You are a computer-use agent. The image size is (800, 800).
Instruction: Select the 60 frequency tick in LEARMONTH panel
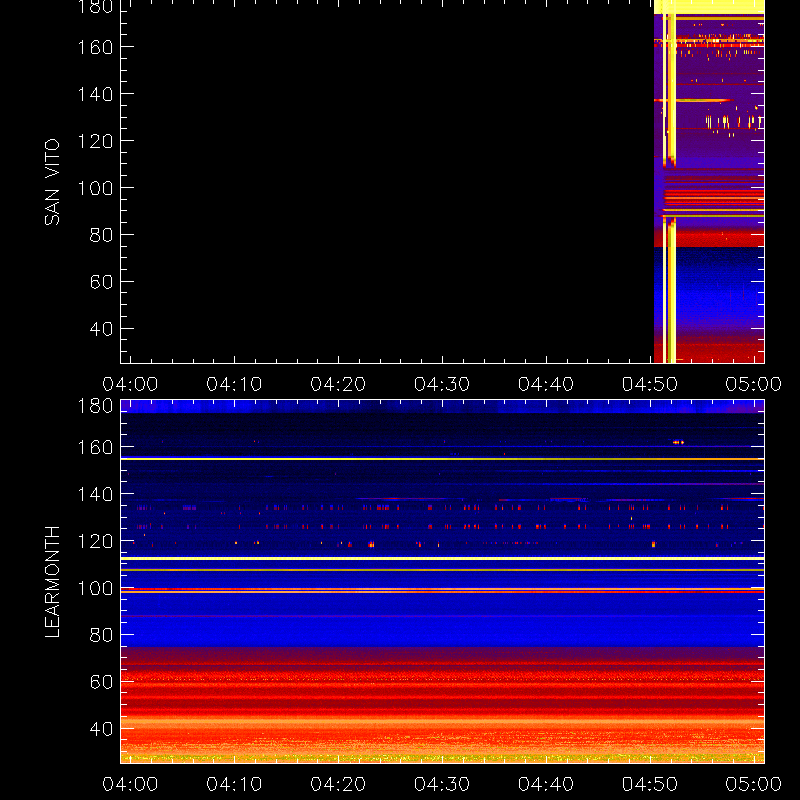click(x=102, y=682)
